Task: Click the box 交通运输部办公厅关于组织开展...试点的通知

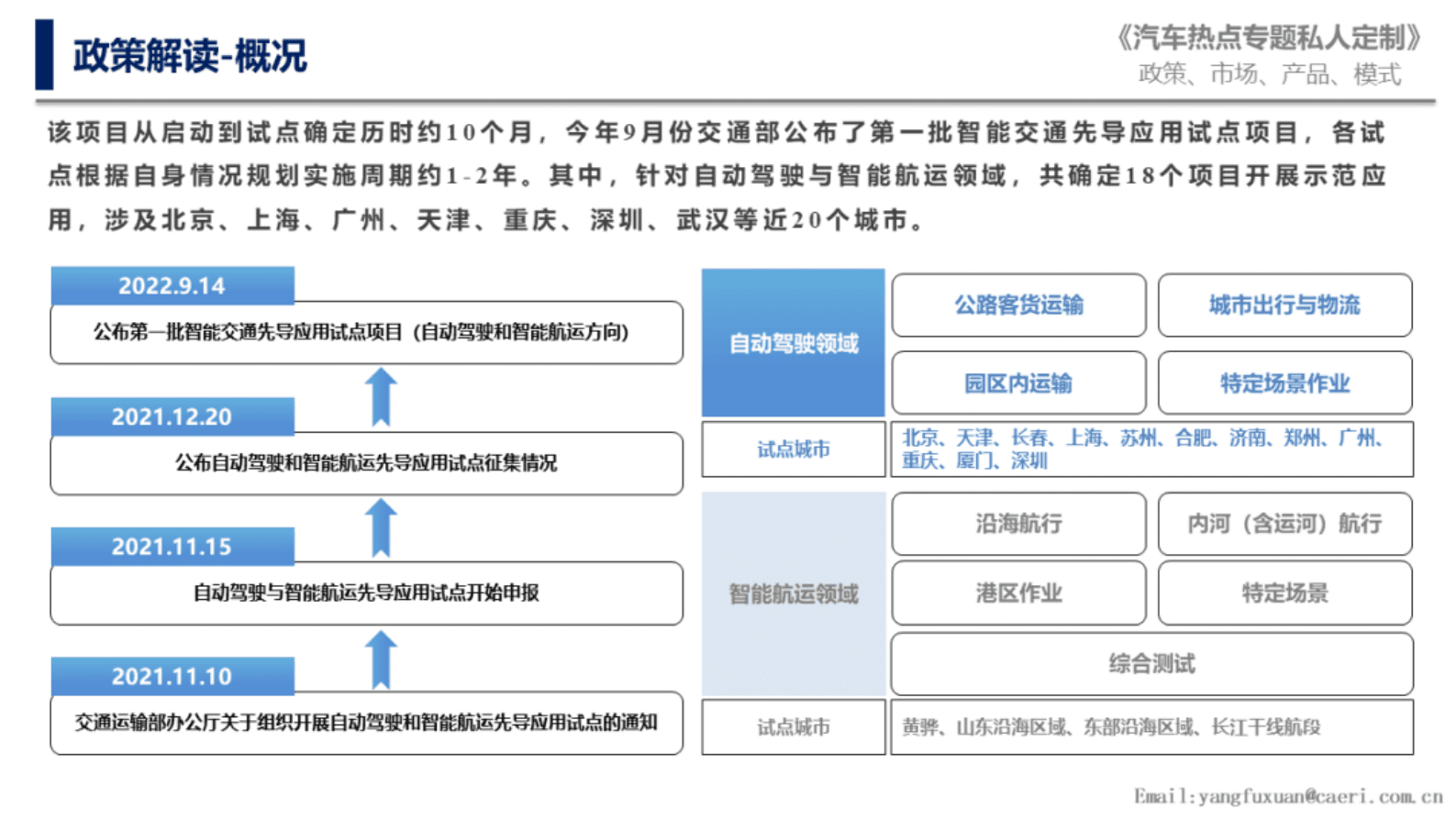Action: tap(366, 723)
